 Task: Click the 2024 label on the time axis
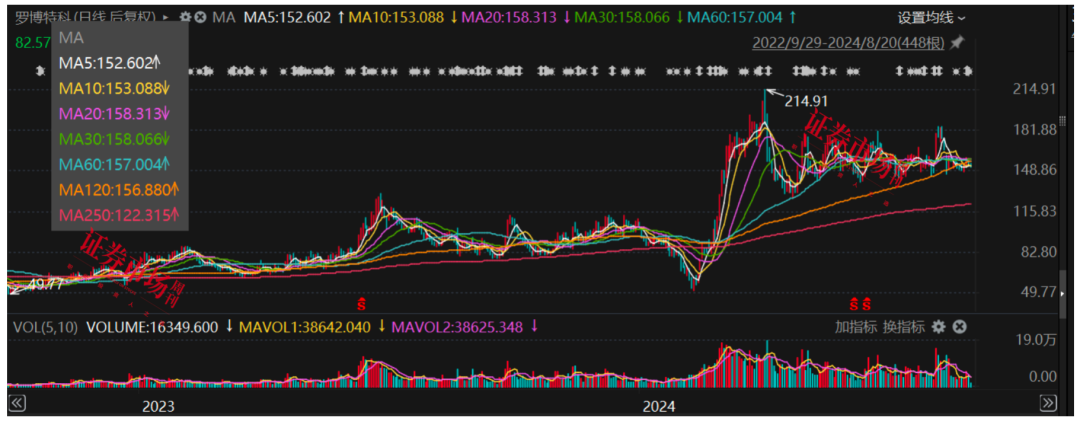click(x=658, y=406)
